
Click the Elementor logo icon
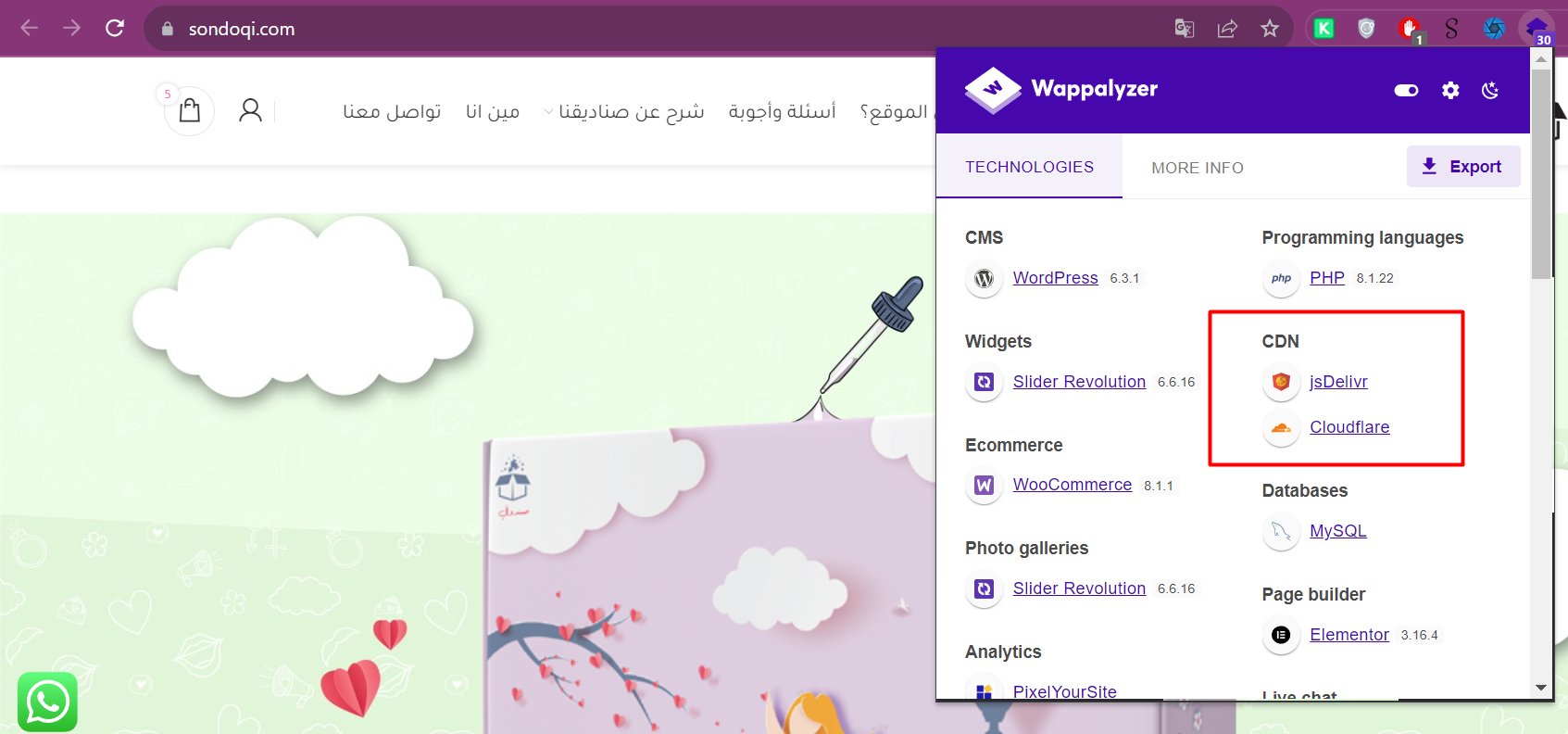click(x=1281, y=635)
